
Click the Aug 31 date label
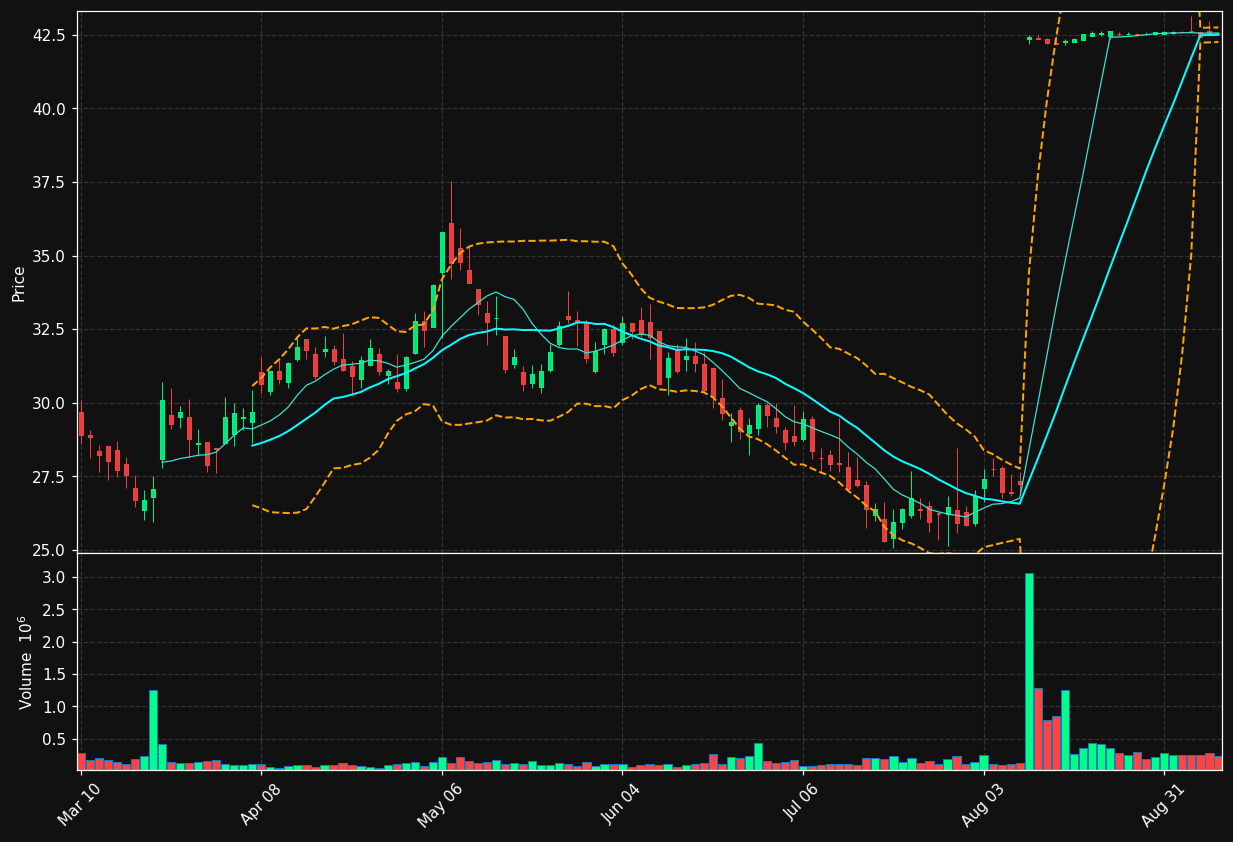pyautogui.click(x=1163, y=805)
